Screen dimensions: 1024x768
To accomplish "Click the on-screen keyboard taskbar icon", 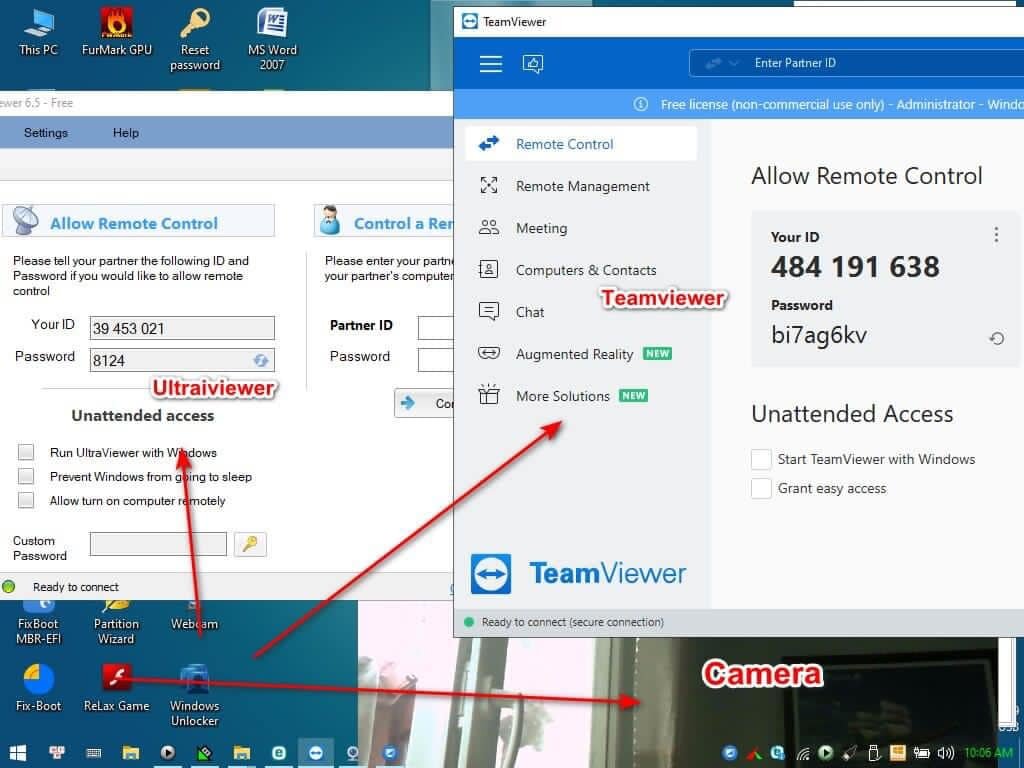I will pyautogui.click(x=94, y=753).
